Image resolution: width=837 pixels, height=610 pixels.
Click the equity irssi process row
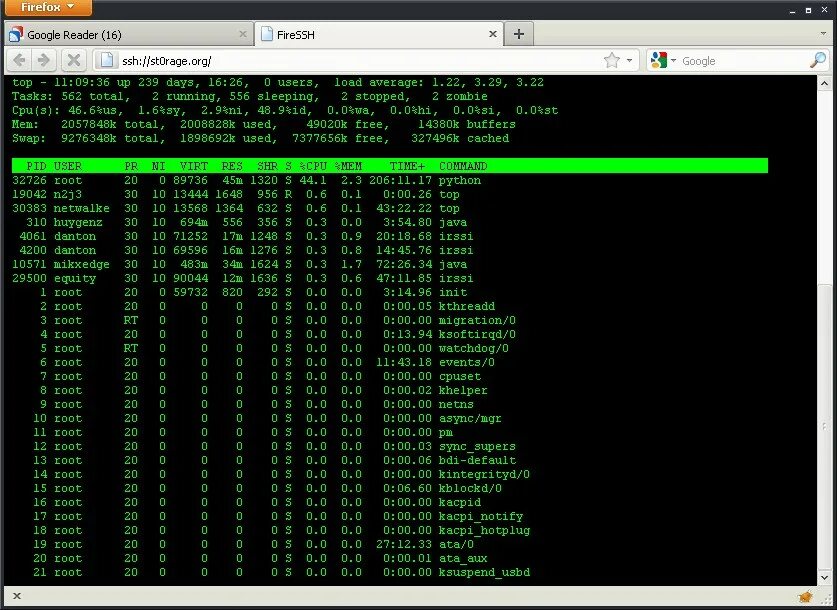[x=243, y=278]
